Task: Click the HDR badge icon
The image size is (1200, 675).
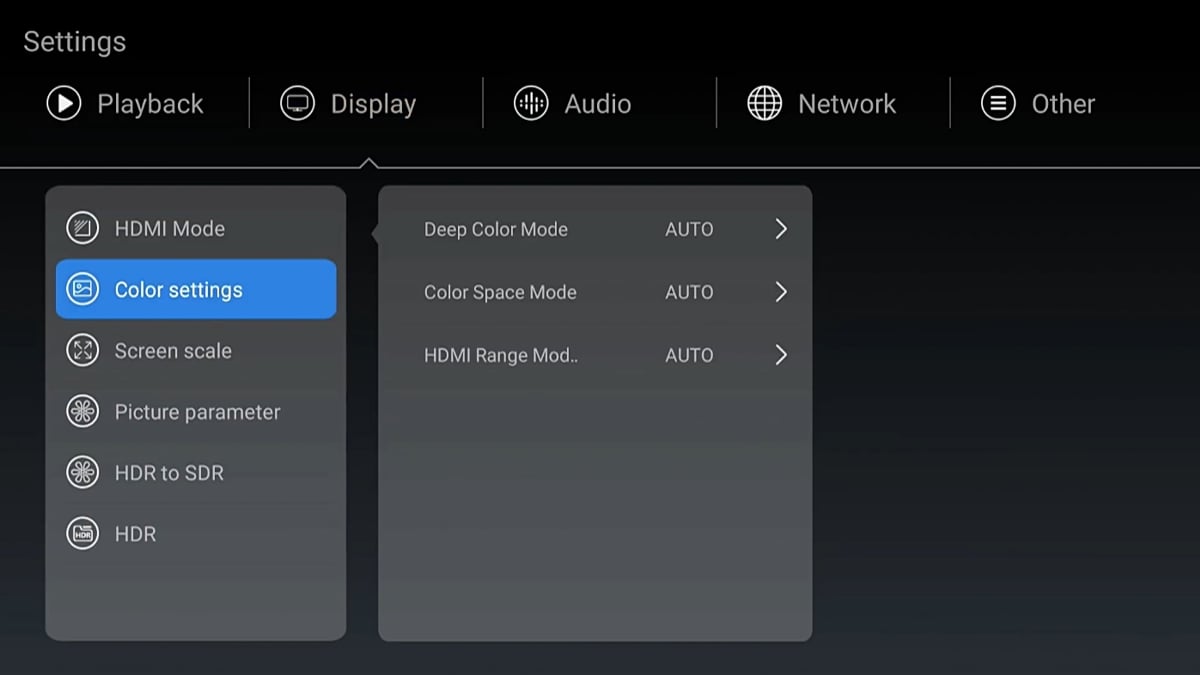Action: [82, 534]
